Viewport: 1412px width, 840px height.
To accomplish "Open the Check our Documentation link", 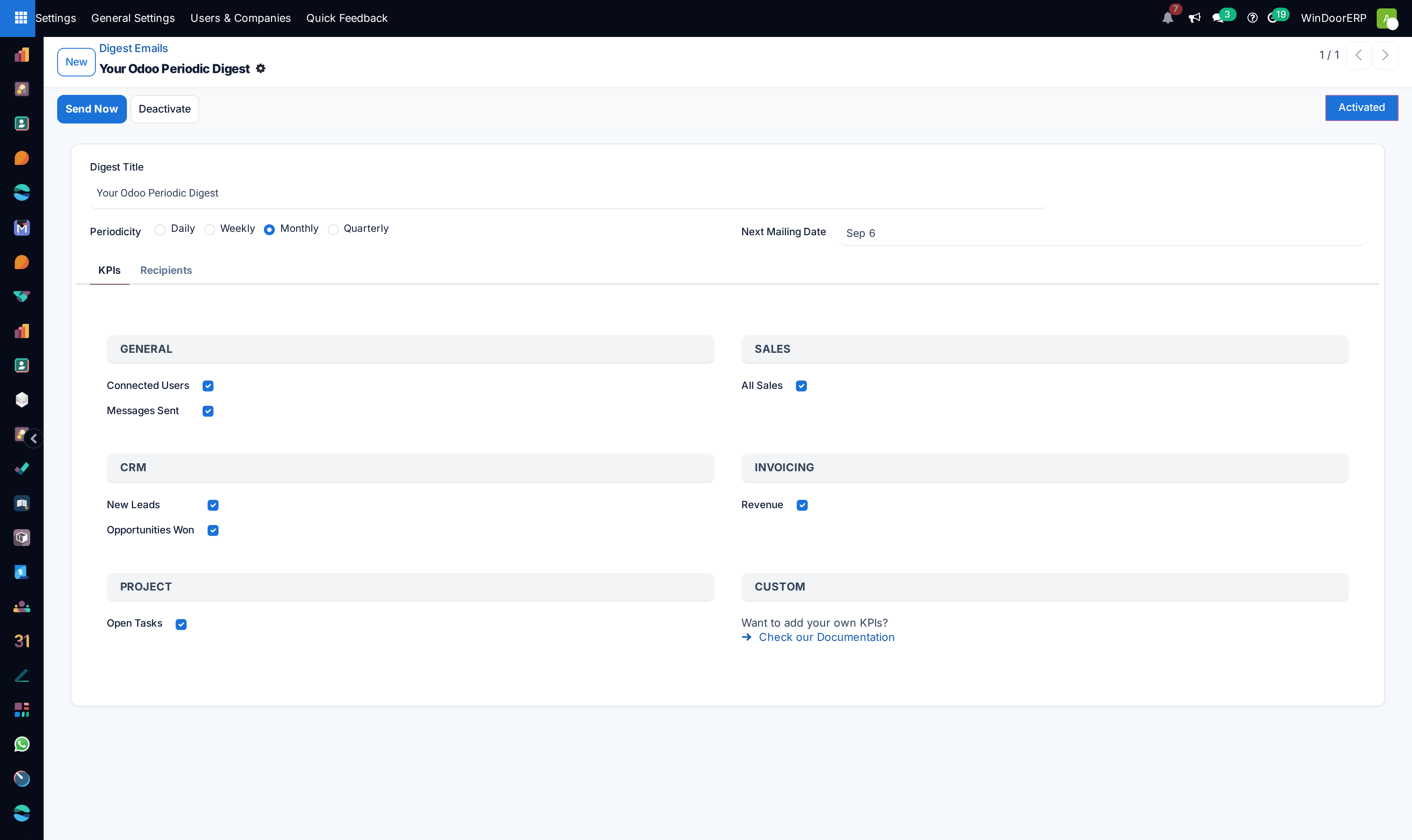I will (826, 638).
